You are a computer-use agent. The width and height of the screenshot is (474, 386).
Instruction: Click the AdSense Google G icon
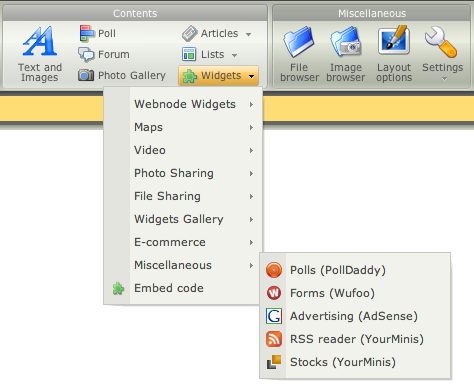(274, 316)
